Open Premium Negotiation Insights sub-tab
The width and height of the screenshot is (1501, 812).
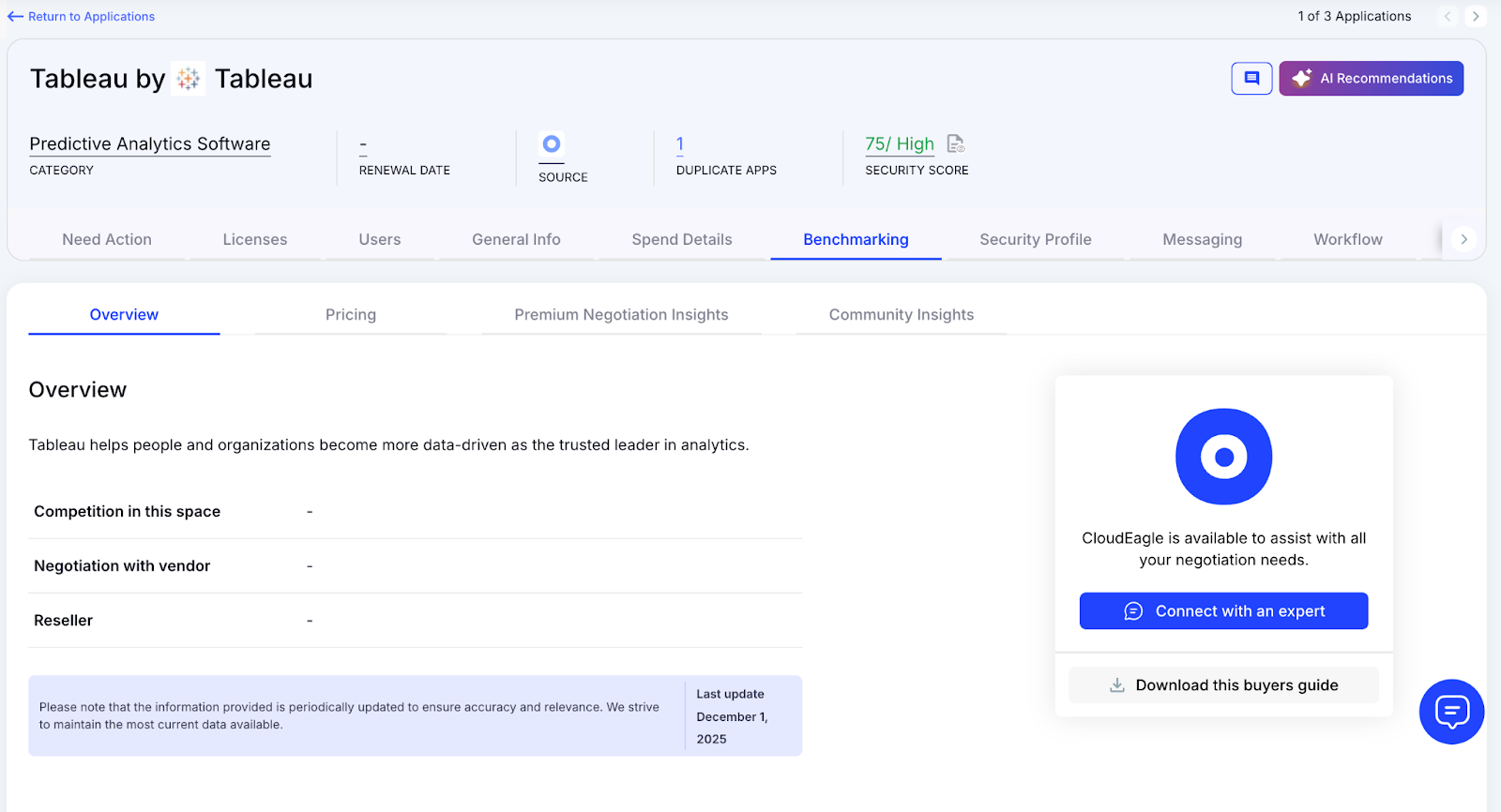click(x=621, y=315)
